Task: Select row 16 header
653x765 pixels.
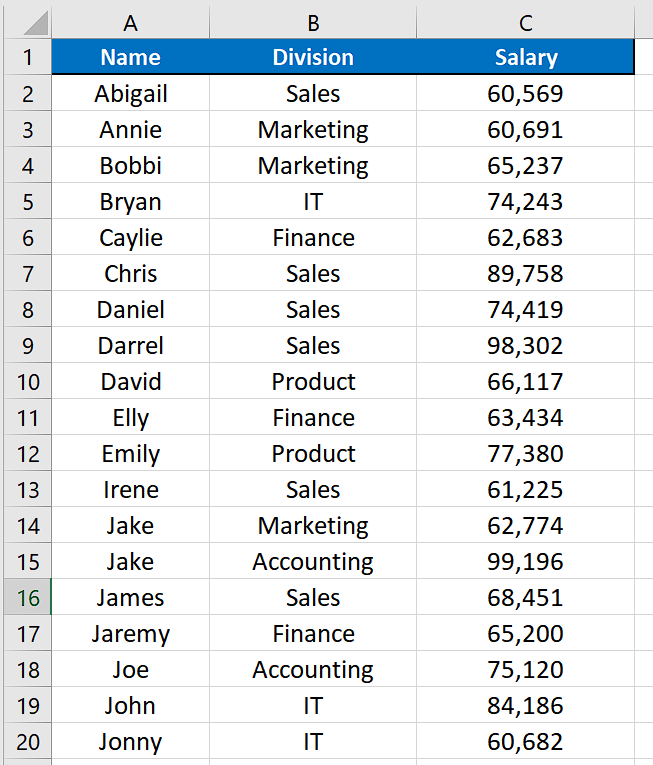Action: pos(28,597)
